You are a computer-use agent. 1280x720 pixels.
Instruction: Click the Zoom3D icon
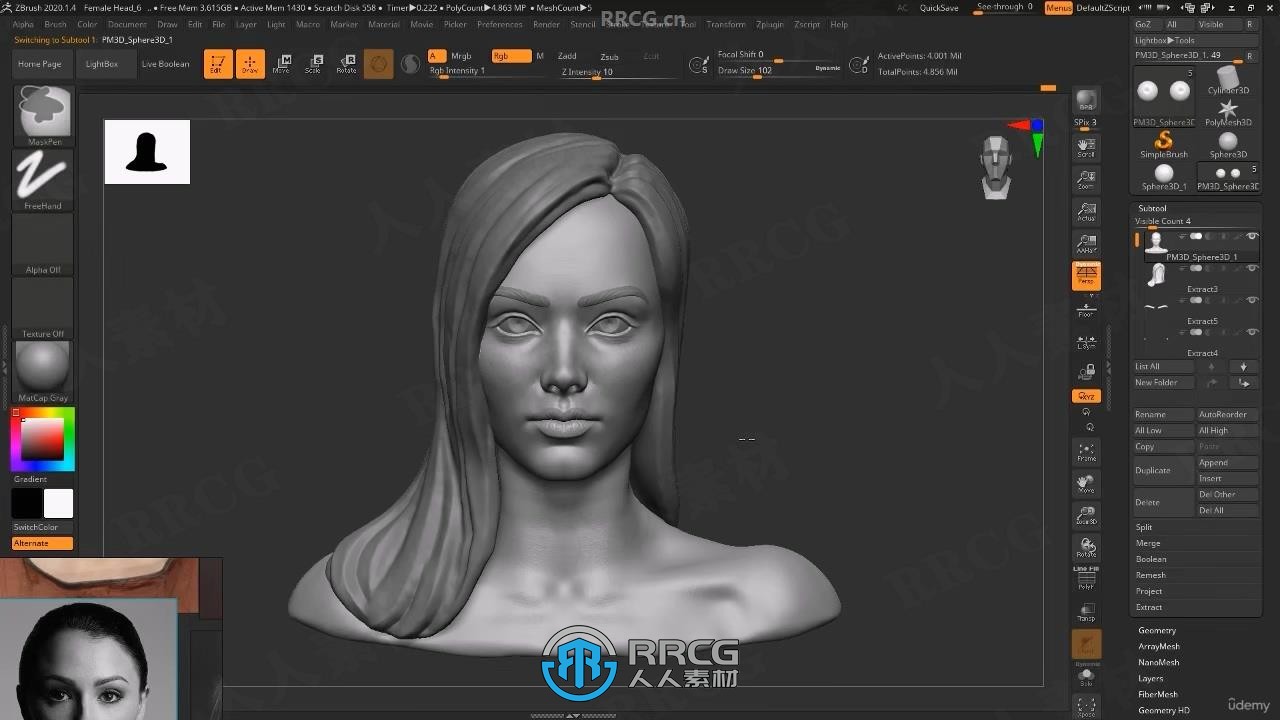1086,516
